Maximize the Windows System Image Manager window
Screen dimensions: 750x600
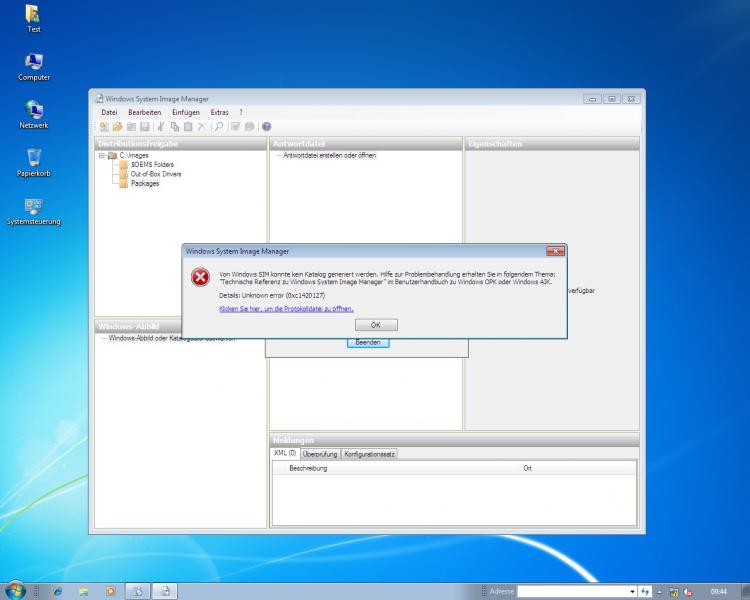[612, 99]
